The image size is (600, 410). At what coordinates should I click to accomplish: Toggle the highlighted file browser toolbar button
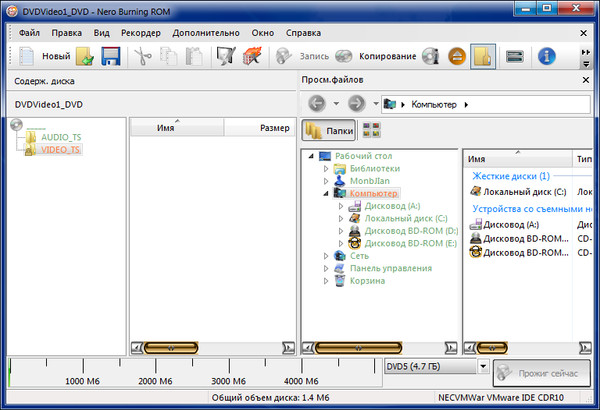pyautogui.click(x=484, y=57)
